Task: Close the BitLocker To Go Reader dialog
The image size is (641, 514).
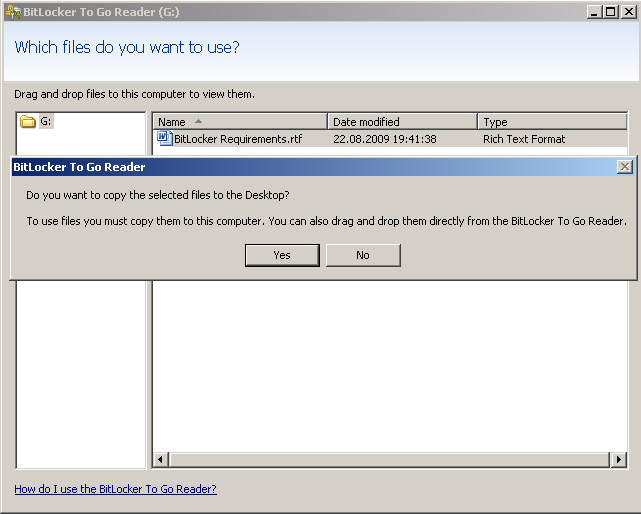Action: point(625,167)
